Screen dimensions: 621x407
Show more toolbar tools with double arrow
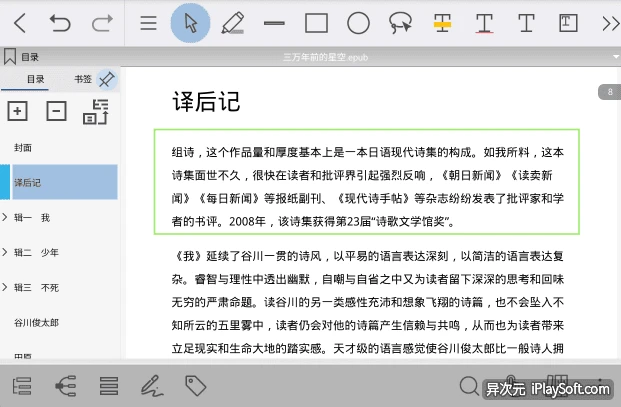click(x=610, y=23)
